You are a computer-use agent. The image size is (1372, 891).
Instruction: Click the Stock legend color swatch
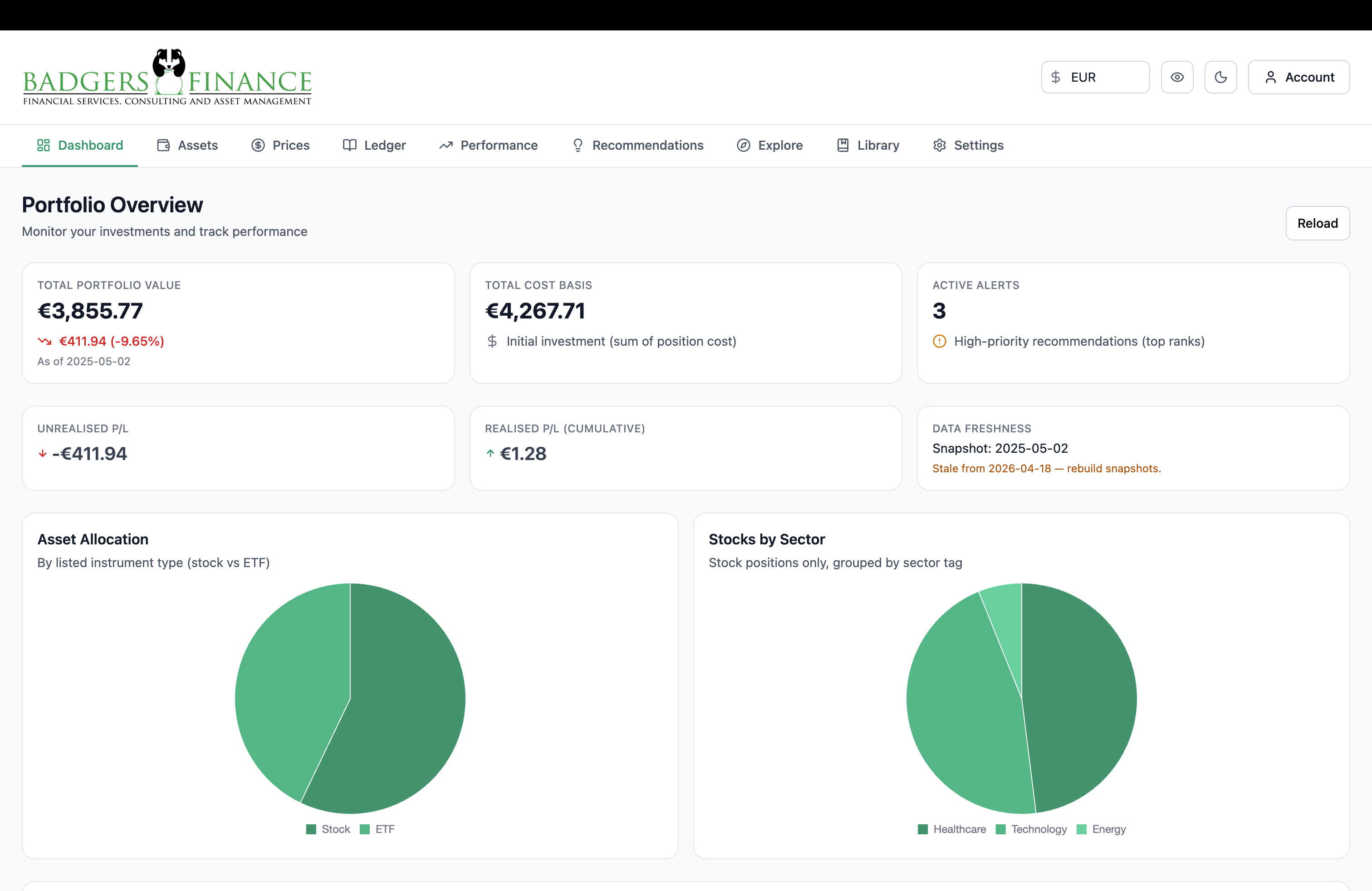(311, 829)
